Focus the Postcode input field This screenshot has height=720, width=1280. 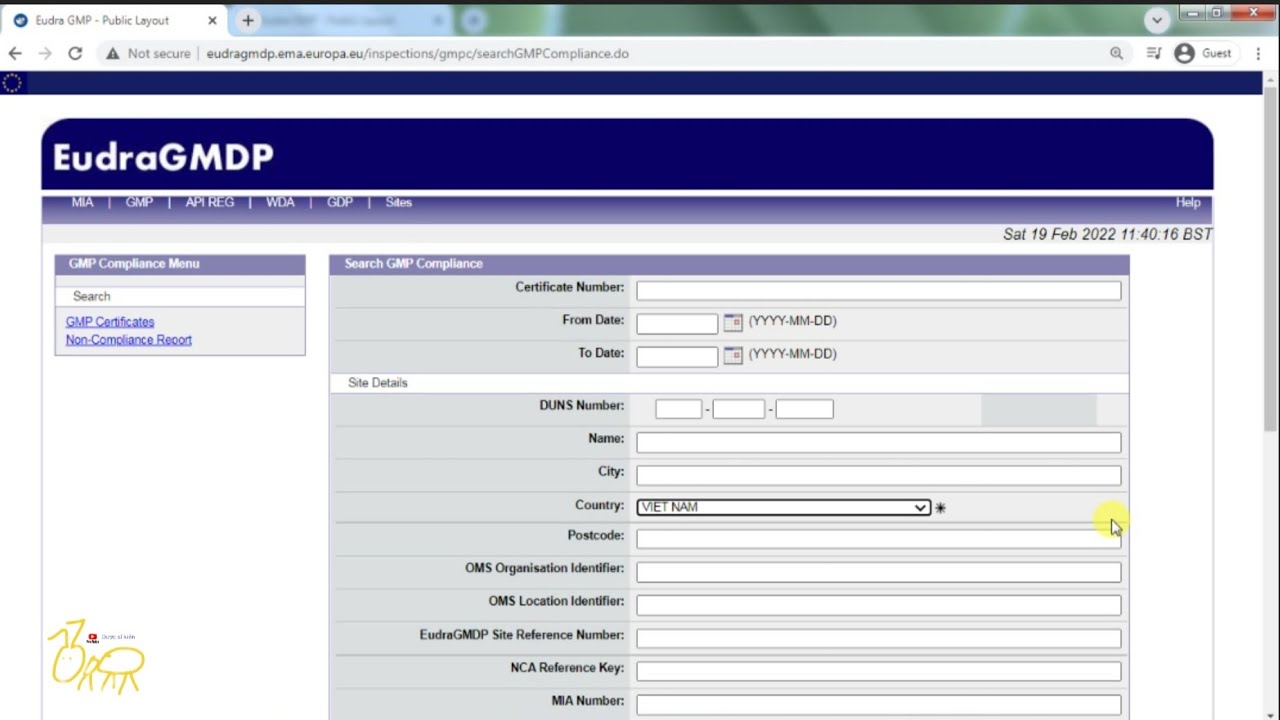click(878, 539)
